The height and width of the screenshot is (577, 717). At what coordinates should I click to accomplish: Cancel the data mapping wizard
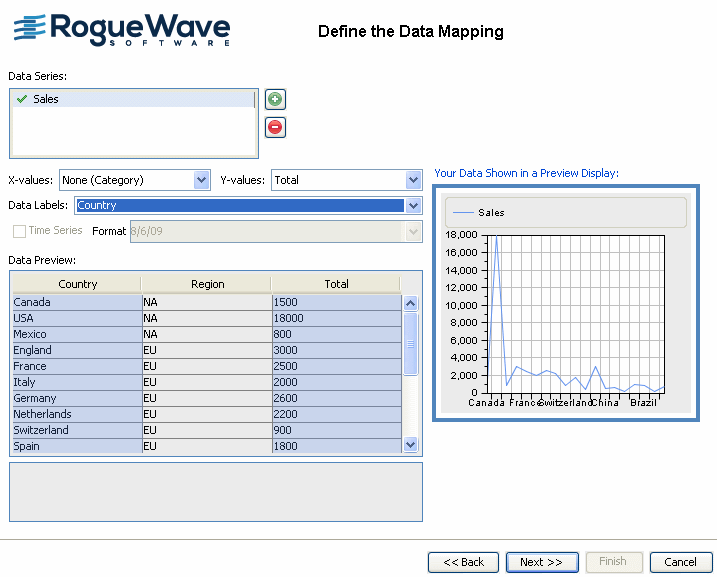680,562
